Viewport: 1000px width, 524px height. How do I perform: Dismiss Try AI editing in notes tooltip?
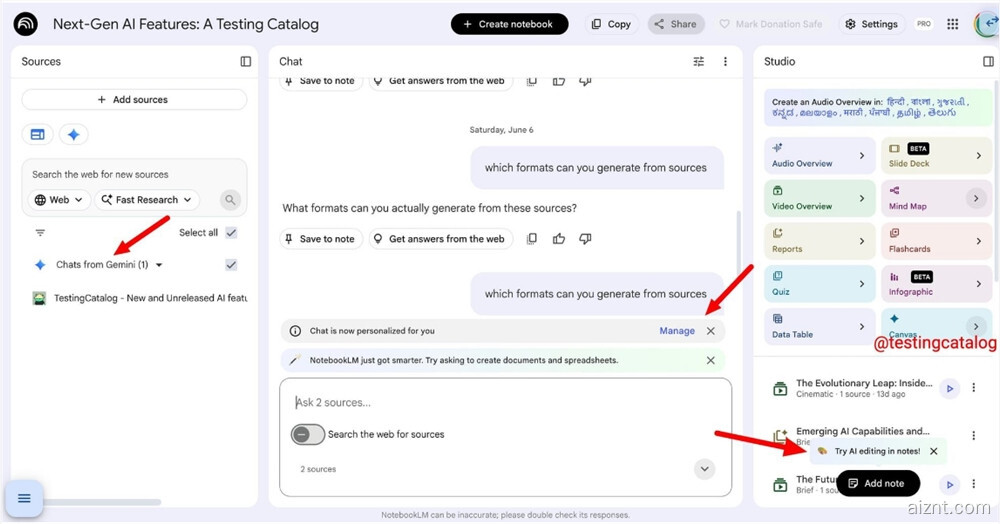click(934, 451)
